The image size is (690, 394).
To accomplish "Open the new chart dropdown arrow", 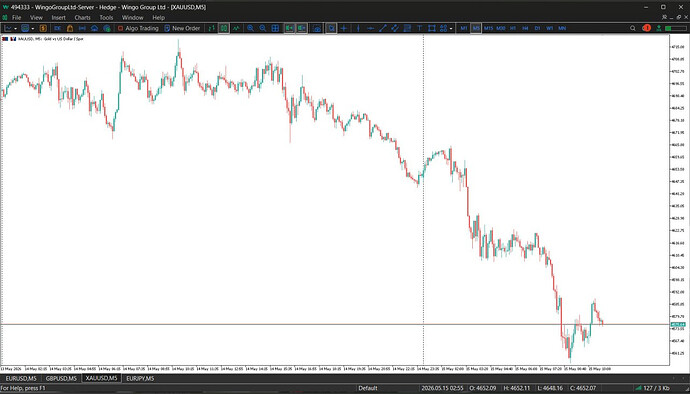I will coord(15,28).
